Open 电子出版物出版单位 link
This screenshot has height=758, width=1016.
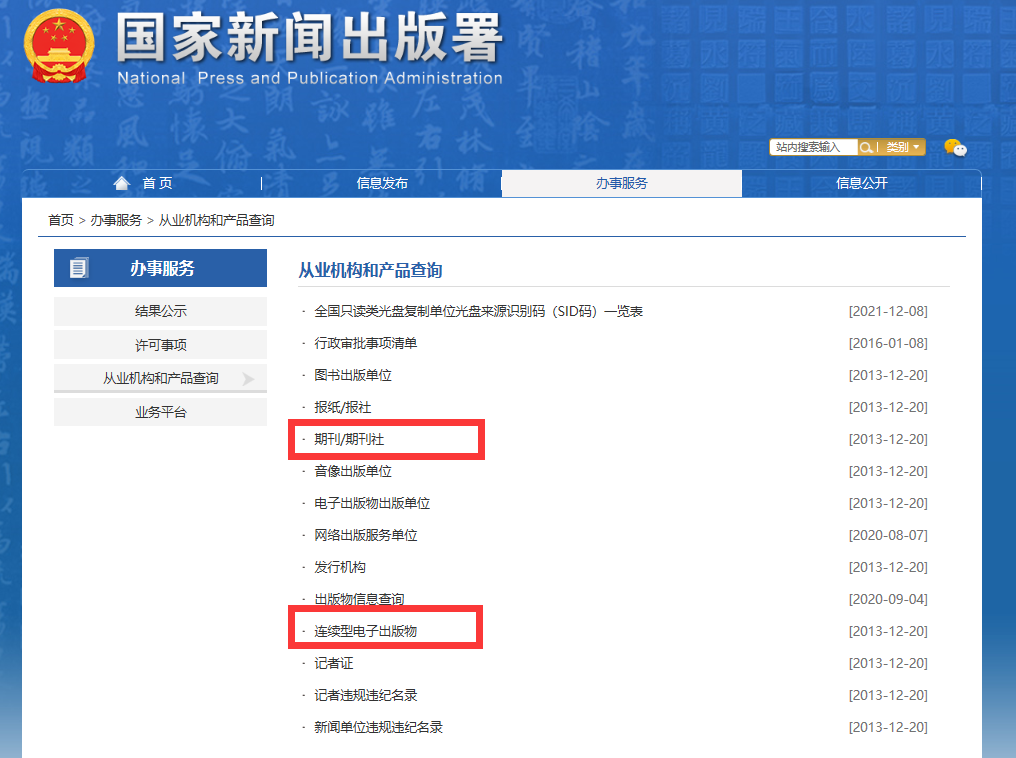pyautogui.click(x=372, y=503)
